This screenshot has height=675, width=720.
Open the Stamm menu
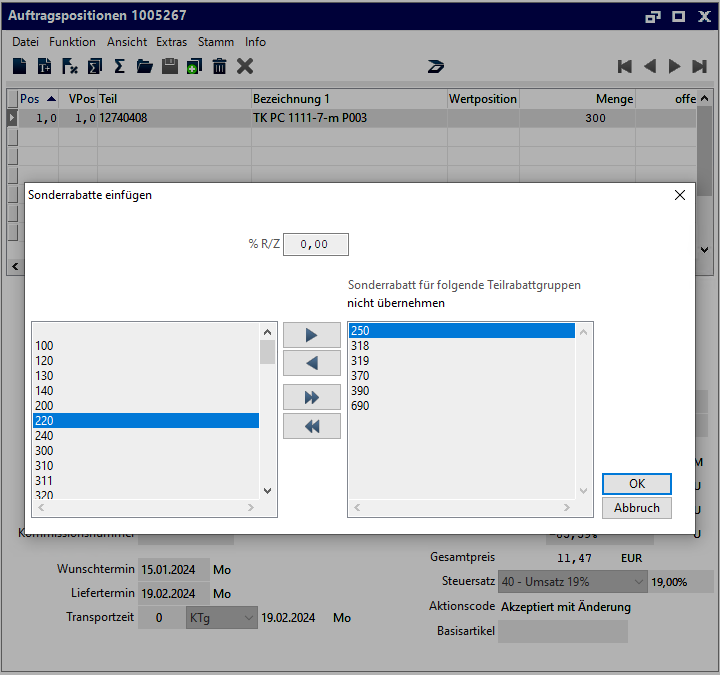(x=216, y=42)
